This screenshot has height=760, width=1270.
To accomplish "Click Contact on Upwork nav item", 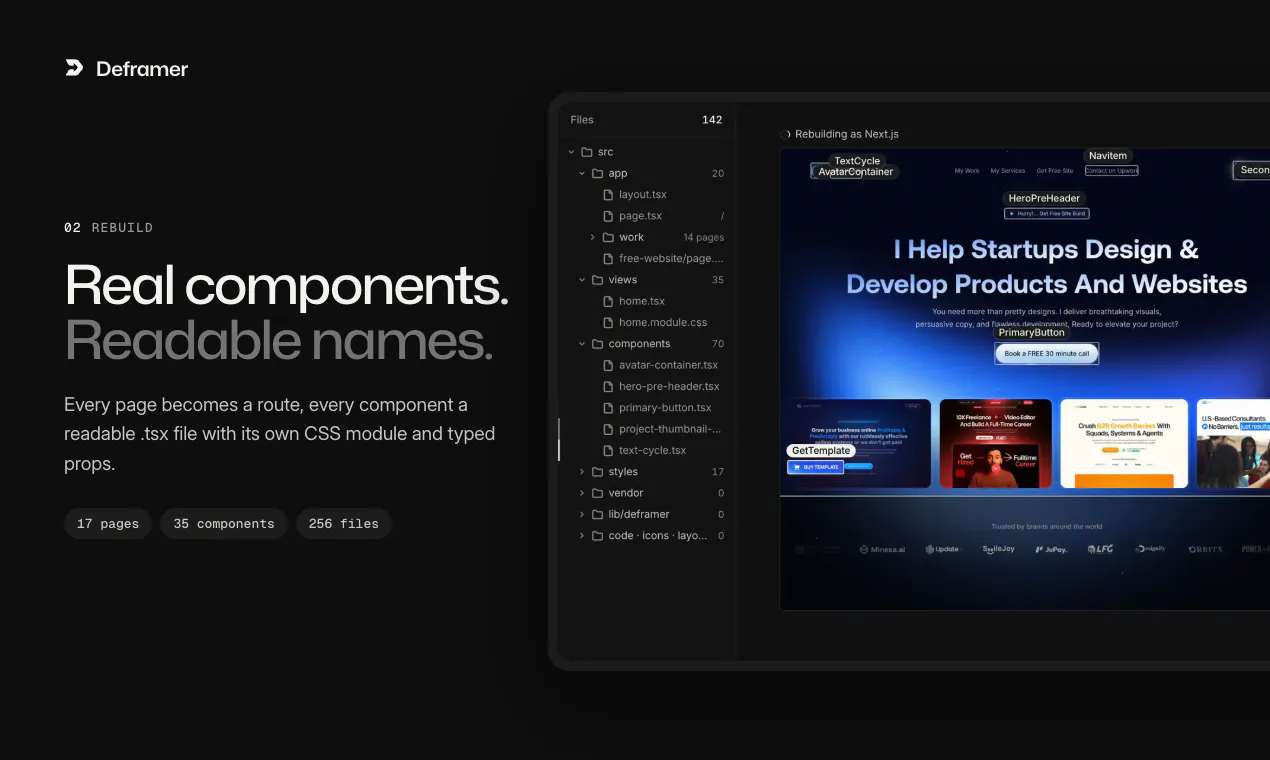I will 1112,171.
